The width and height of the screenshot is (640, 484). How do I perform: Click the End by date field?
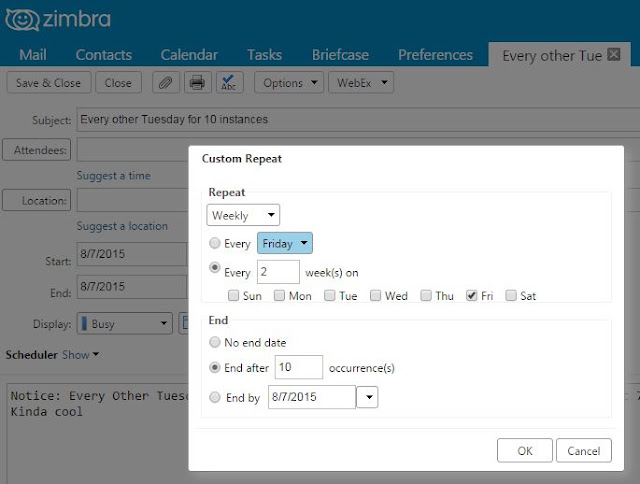point(312,397)
